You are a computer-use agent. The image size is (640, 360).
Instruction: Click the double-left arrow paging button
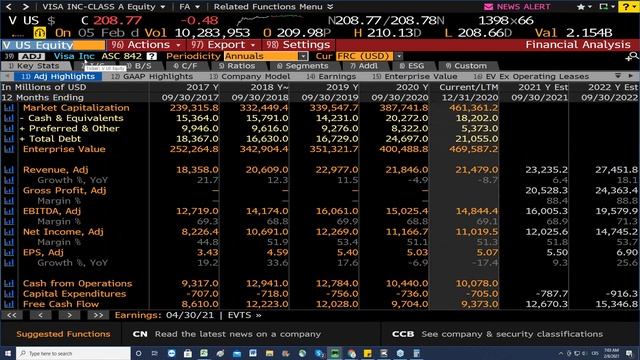click(11, 315)
